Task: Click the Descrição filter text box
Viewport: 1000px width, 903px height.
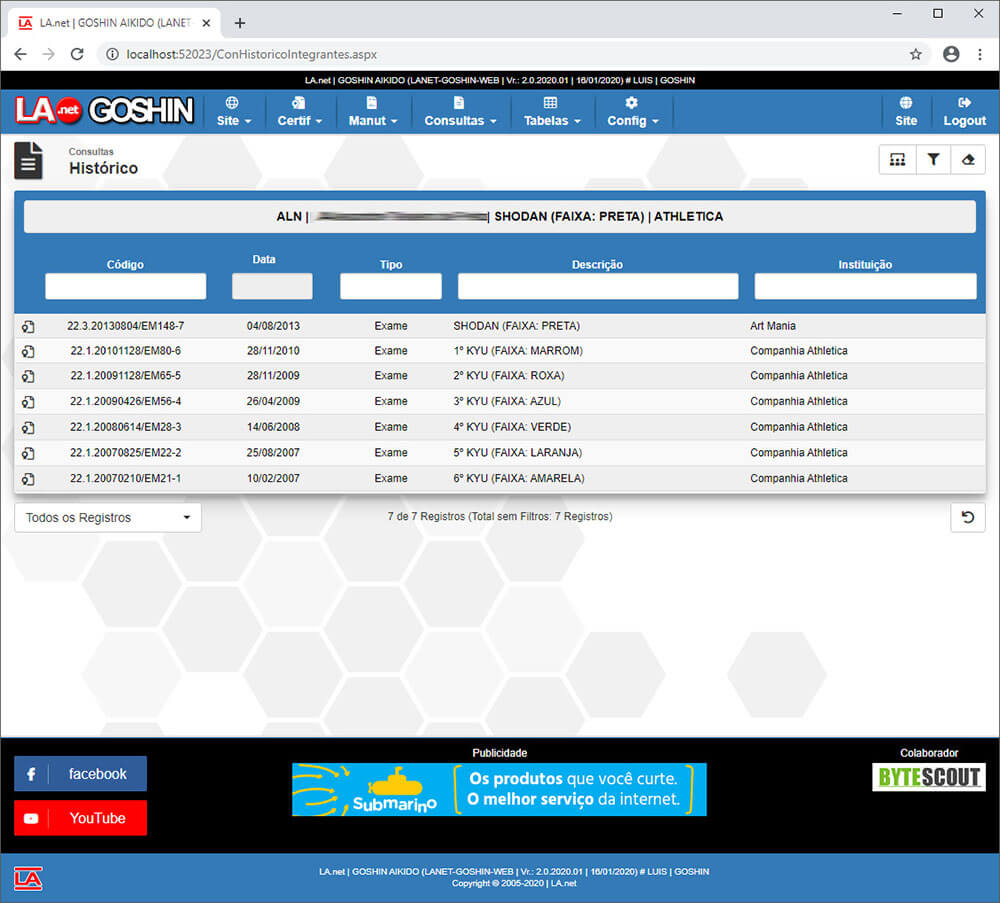Action: click(597, 287)
